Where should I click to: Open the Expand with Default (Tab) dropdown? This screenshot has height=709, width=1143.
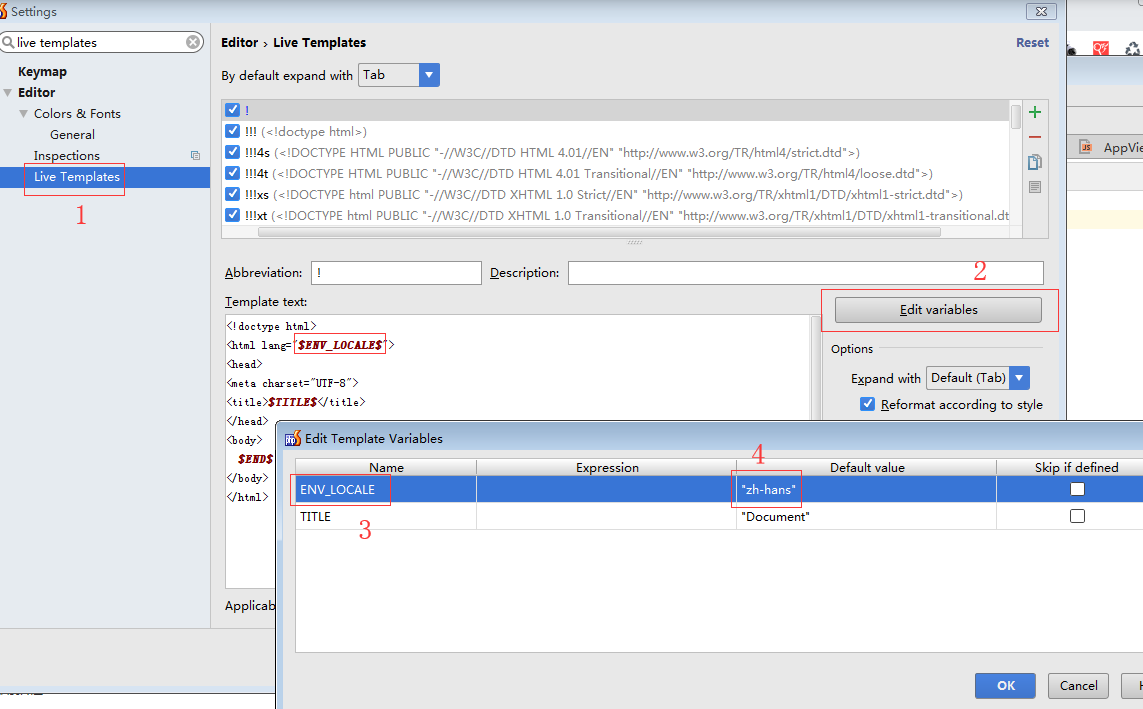tap(1019, 378)
